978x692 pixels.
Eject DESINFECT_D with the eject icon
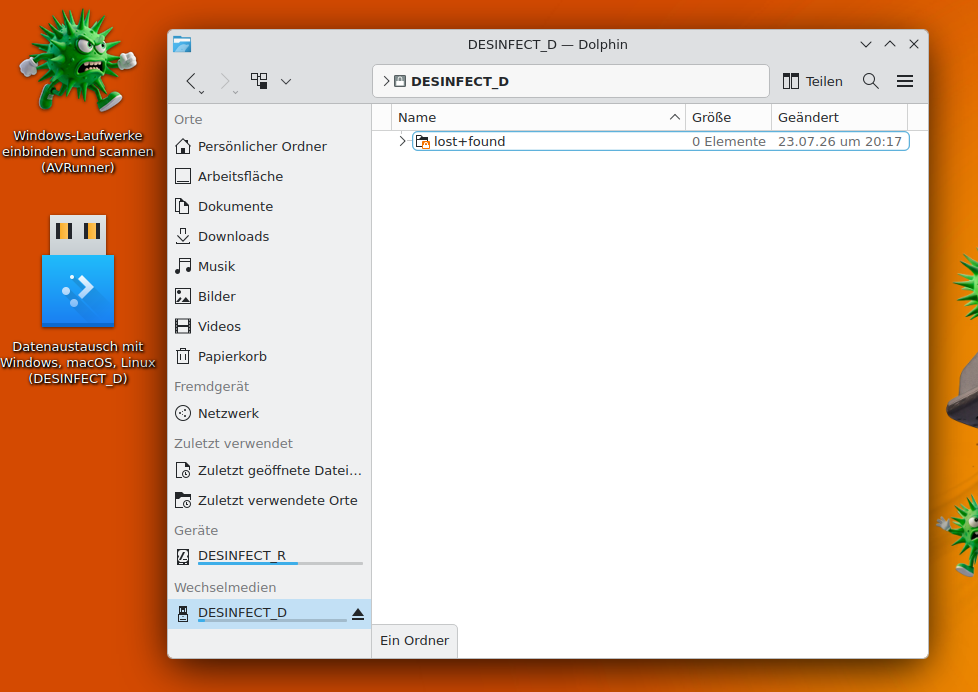coord(357,614)
